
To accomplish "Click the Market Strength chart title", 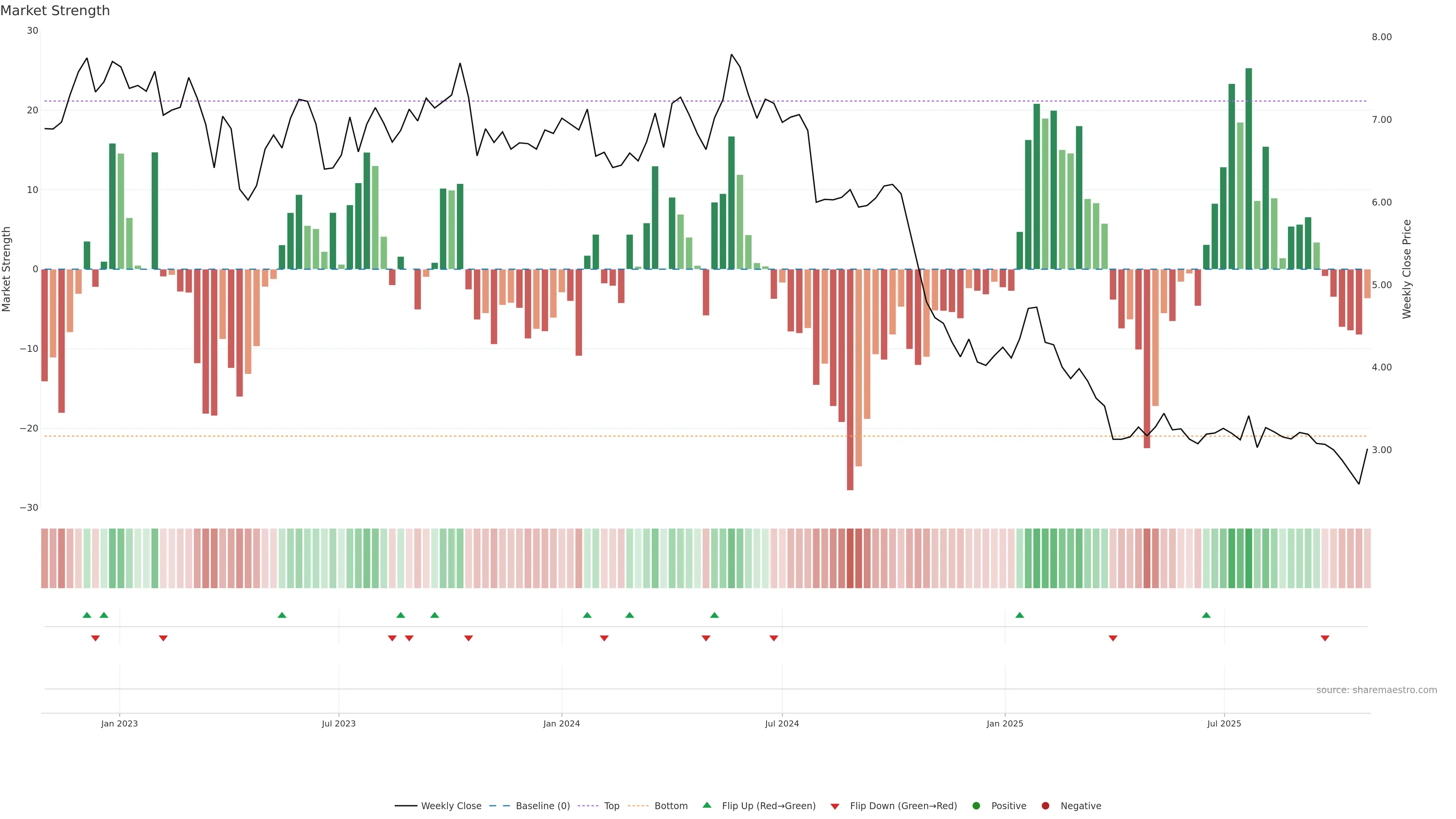I will click(x=55, y=10).
